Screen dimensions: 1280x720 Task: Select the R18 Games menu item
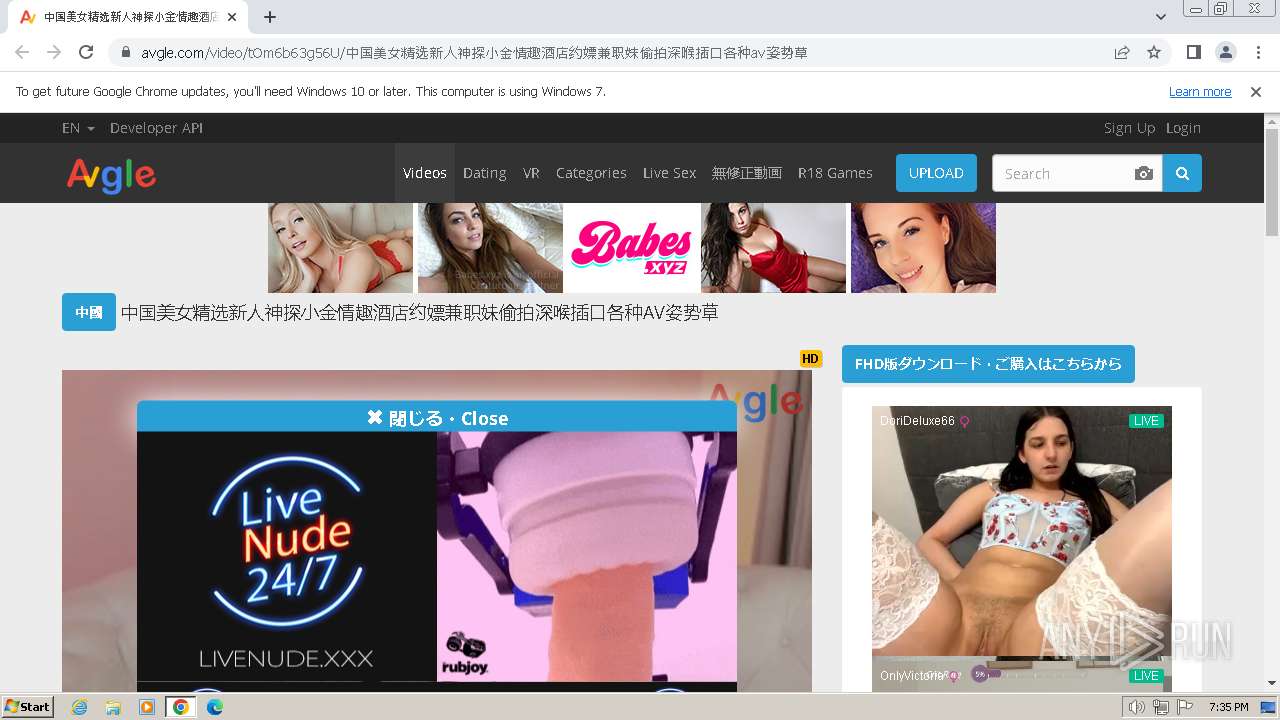tap(835, 173)
